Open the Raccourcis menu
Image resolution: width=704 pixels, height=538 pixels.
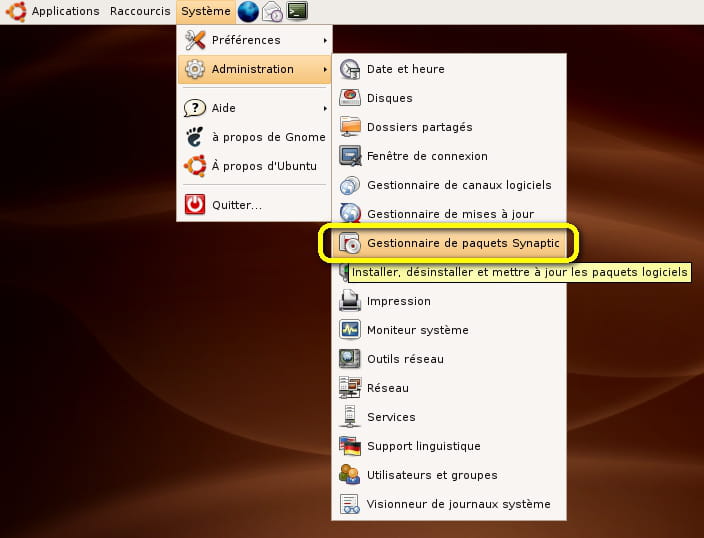pos(140,11)
